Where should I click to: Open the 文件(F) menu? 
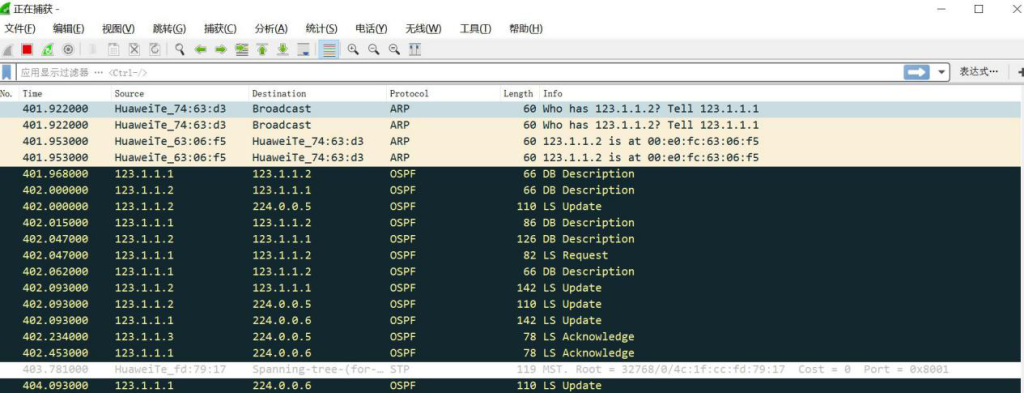pyautogui.click(x=20, y=29)
